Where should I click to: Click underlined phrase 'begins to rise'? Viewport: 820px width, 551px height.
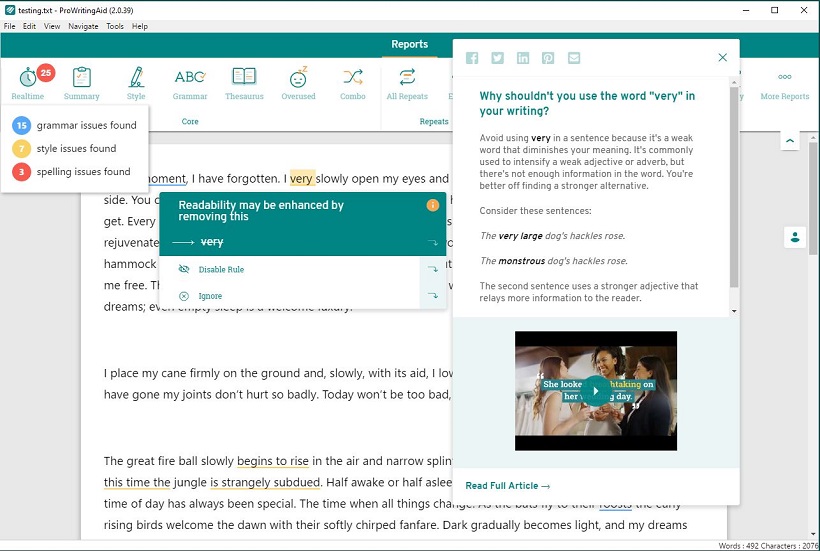[x=272, y=461]
